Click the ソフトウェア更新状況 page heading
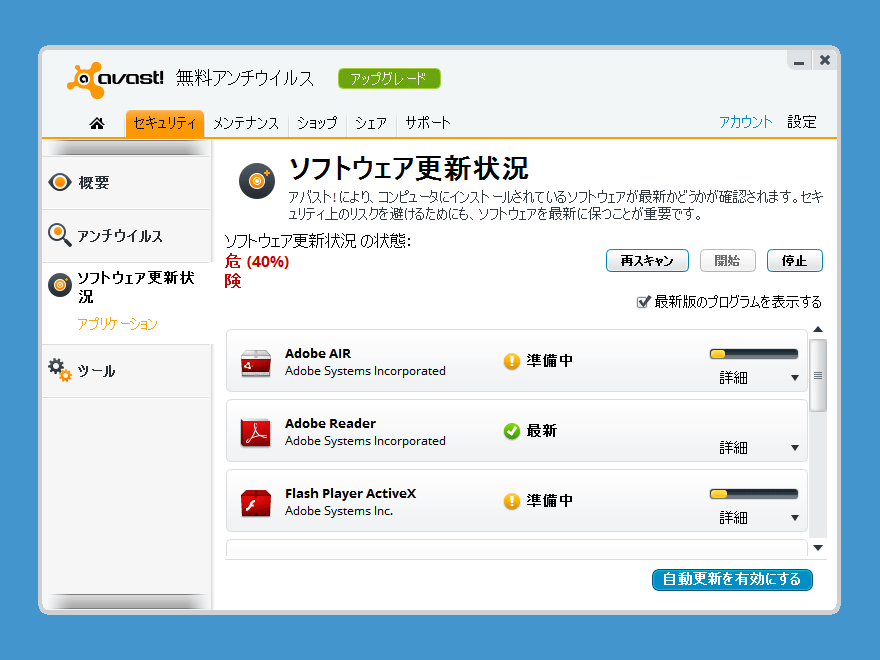 tap(409, 168)
